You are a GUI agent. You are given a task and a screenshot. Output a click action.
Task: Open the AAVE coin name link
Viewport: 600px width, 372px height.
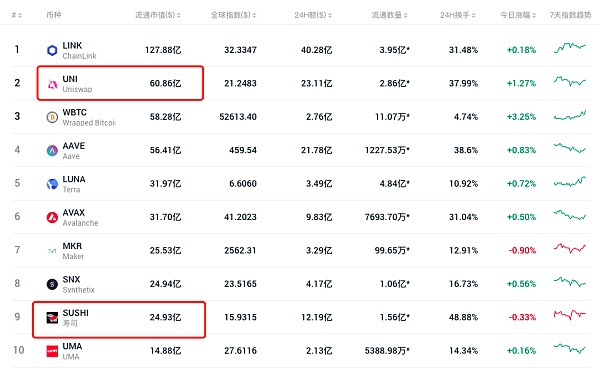click(74, 146)
